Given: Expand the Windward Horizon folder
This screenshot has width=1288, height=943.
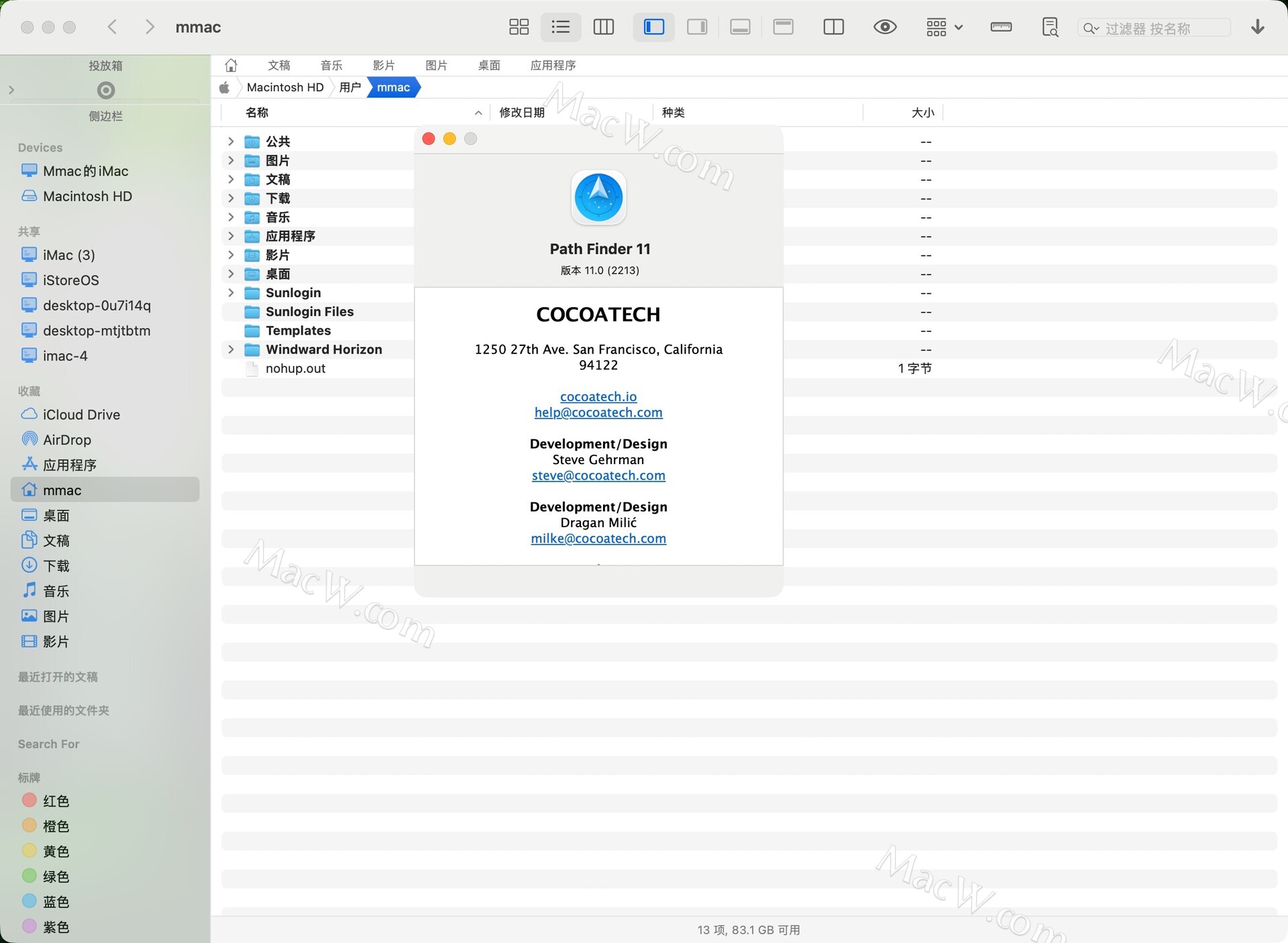Looking at the screenshot, I should (231, 349).
